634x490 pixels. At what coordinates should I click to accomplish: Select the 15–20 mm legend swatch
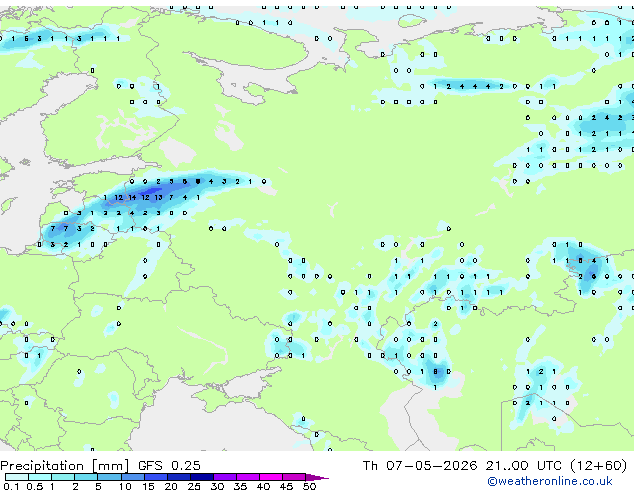pos(155,477)
